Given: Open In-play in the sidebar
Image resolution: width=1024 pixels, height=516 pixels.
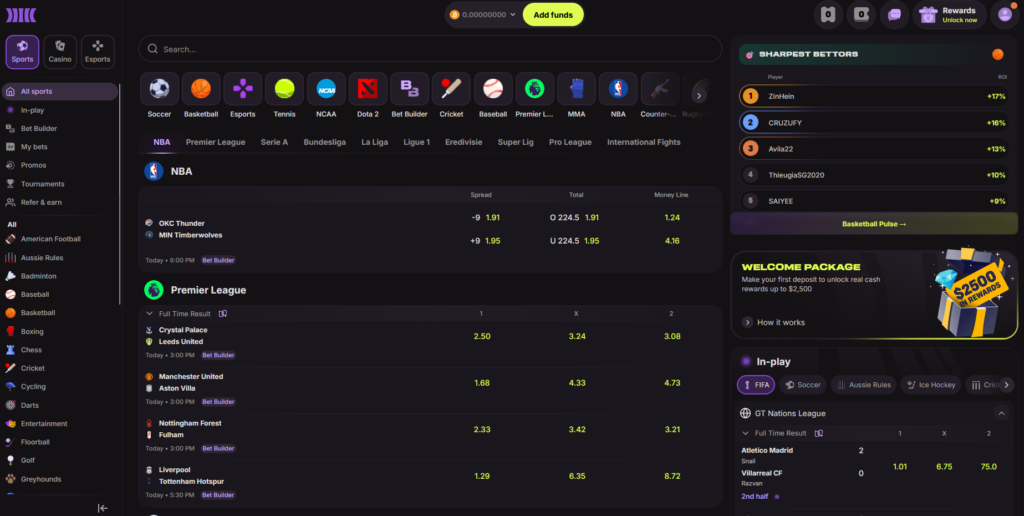Looking at the screenshot, I should (33, 110).
